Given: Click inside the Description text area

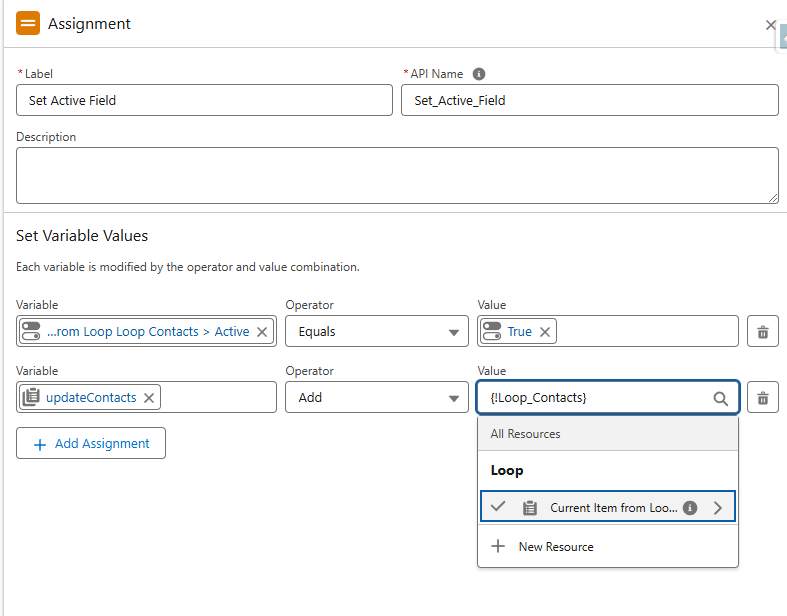Looking at the screenshot, I should [397, 175].
